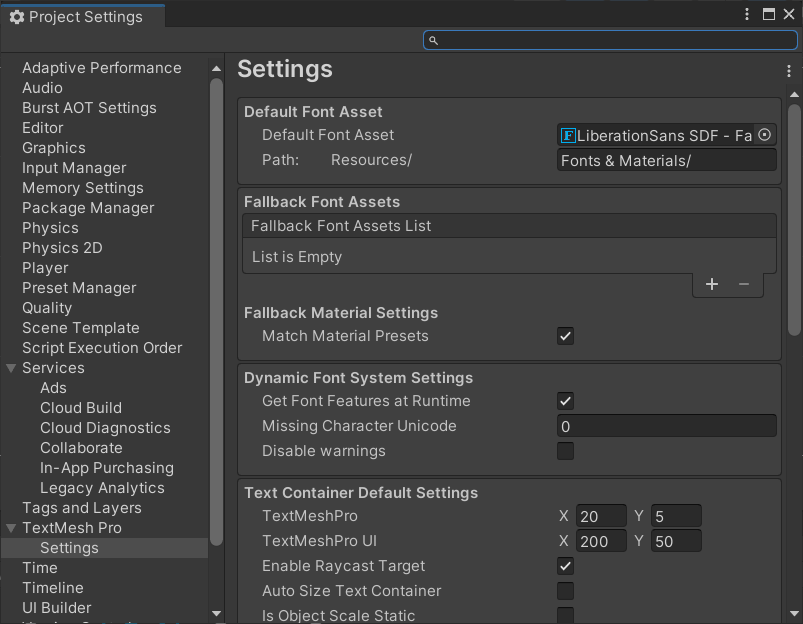
Task: Select Ads under Services
Action: pyautogui.click(x=53, y=387)
